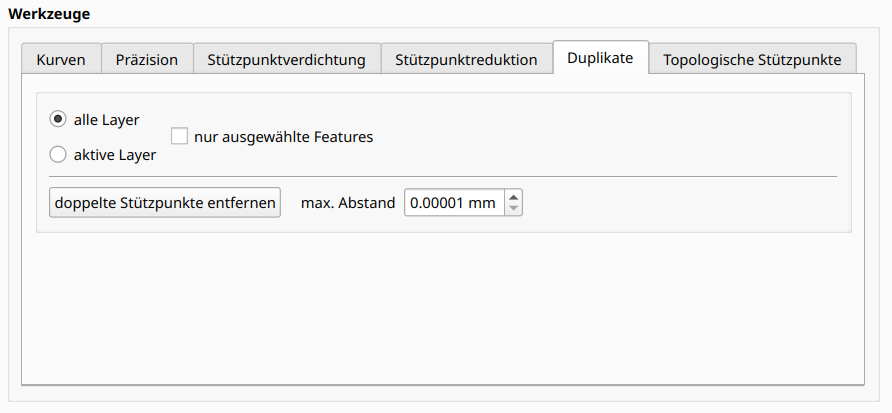Screen dimensions: 892x413
Task: Select the 'alle Layer' radio button
Action: [58, 119]
